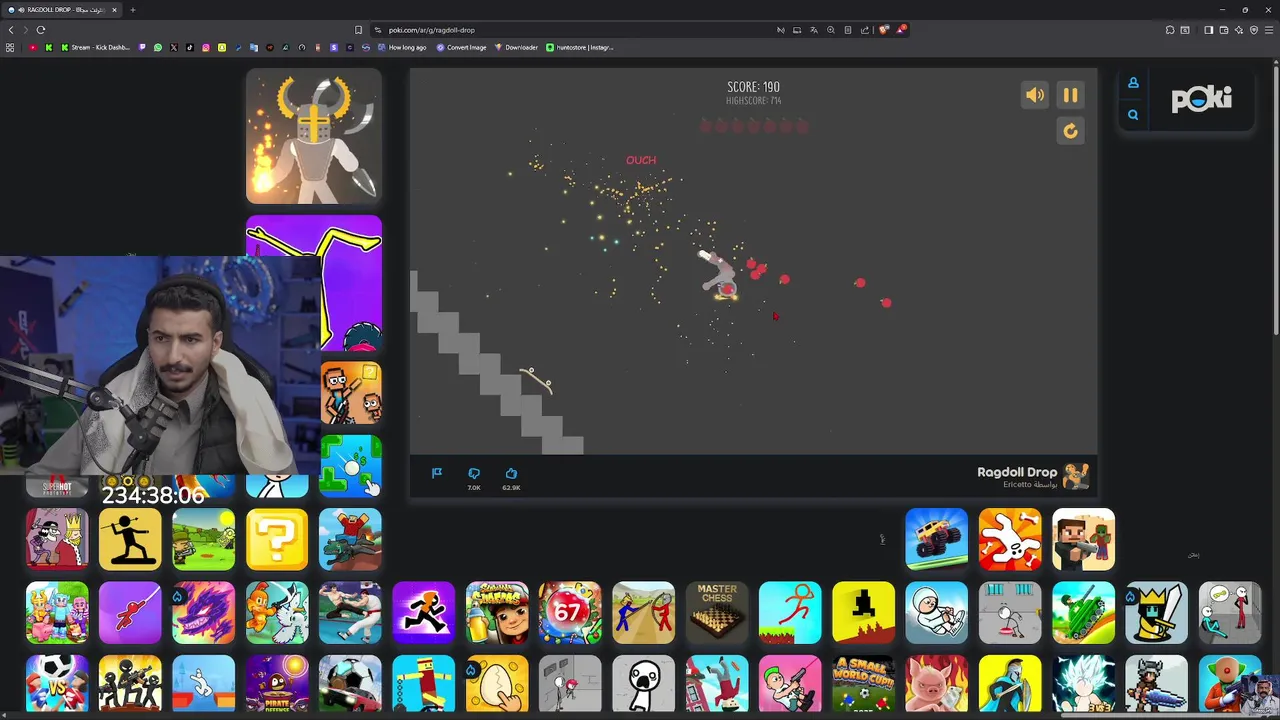Open the Instagram bookmark icon

click(x=206, y=47)
